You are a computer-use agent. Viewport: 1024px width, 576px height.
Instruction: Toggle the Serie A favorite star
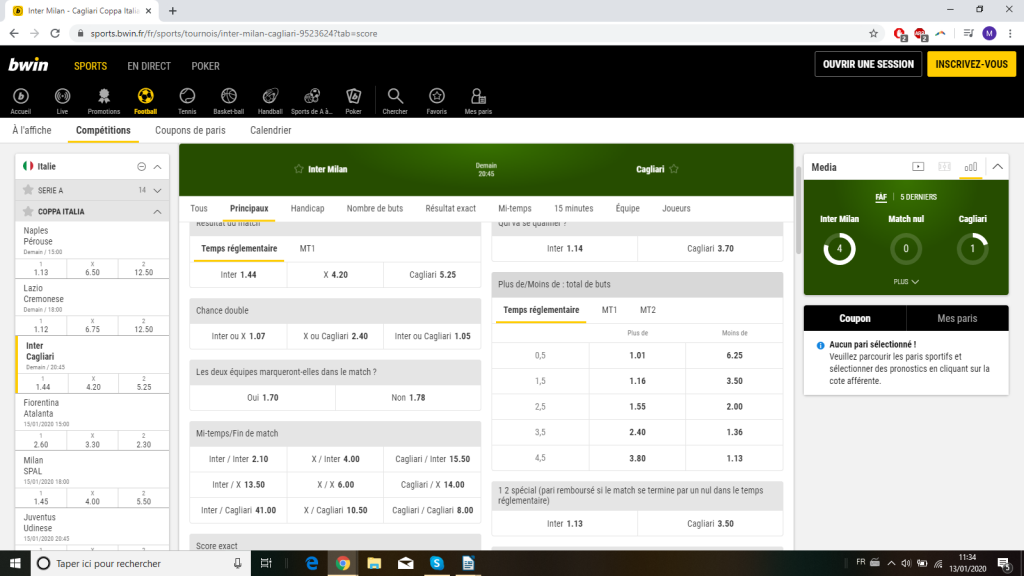[x=28, y=190]
